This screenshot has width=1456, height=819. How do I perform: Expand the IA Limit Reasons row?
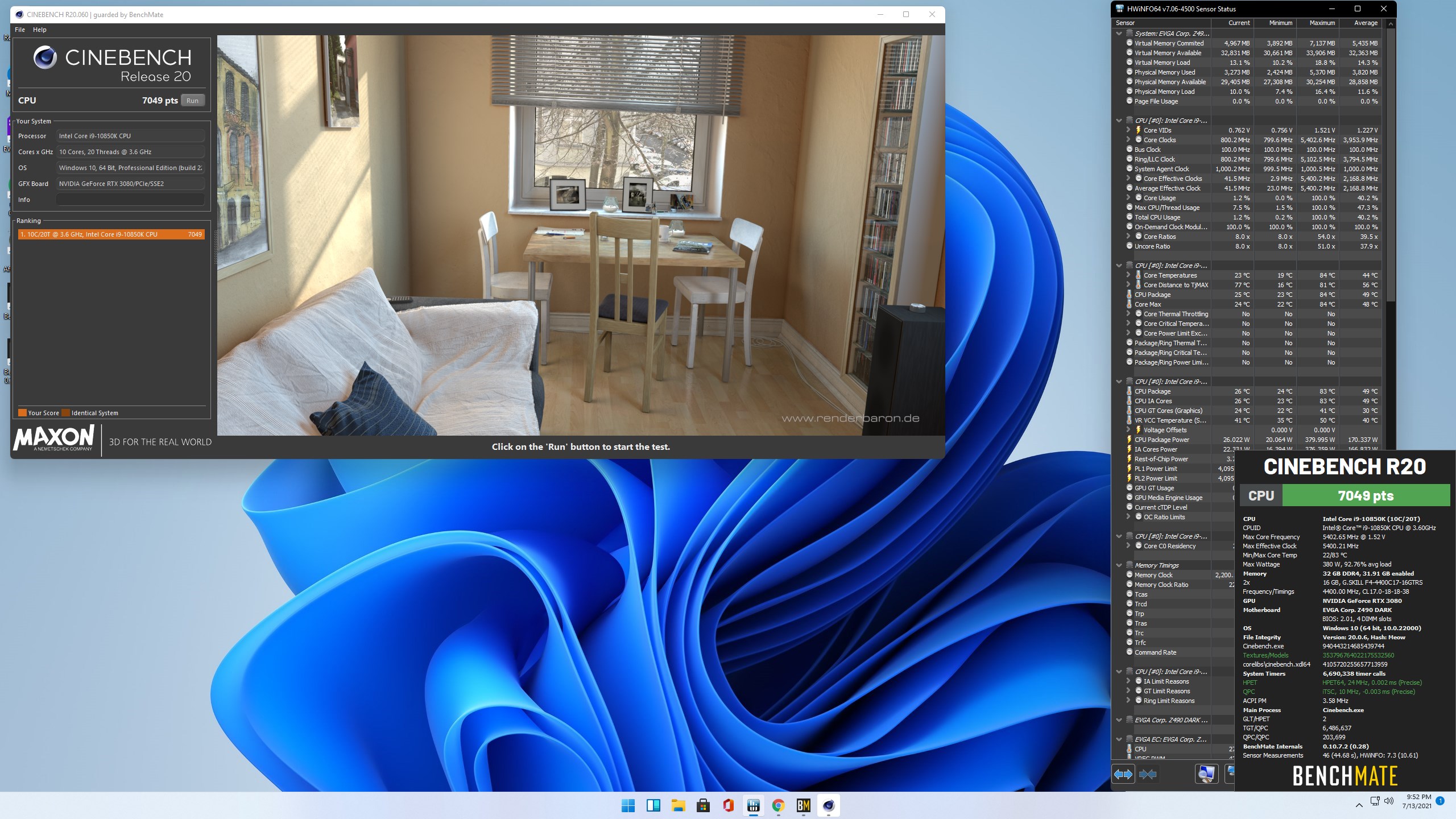(x=1128, y=681)
